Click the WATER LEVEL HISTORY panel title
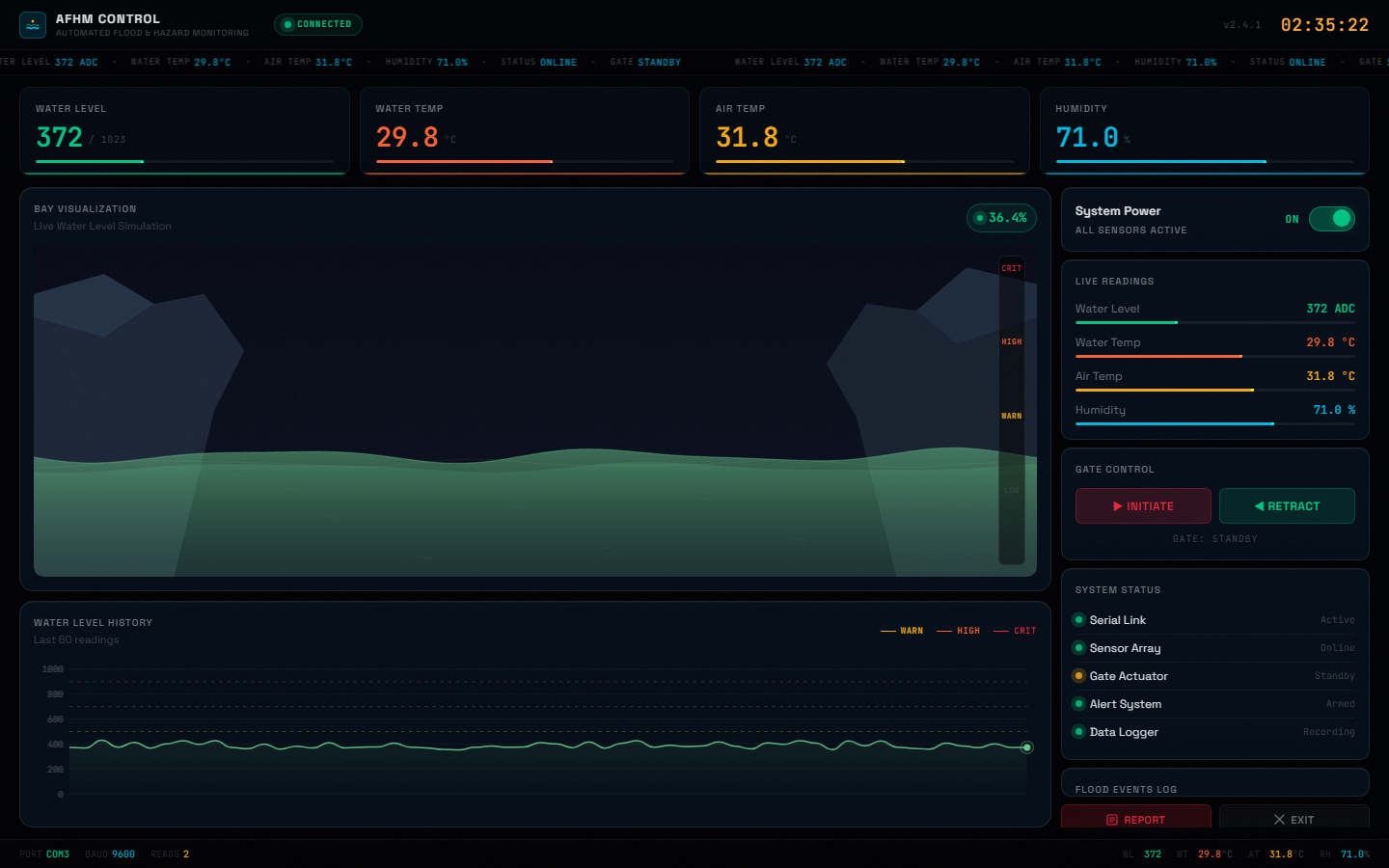1389x868 pixels. 93,623
